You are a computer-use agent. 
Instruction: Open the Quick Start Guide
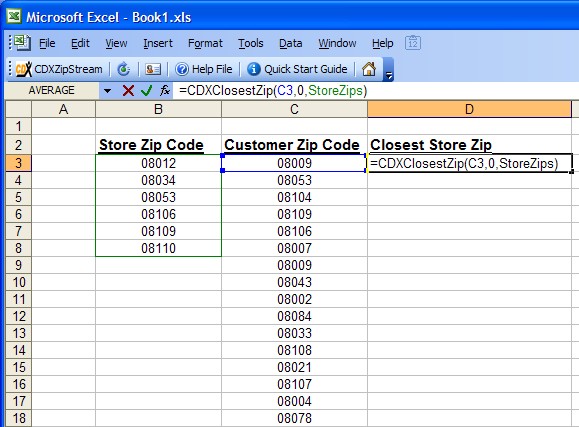297,69
